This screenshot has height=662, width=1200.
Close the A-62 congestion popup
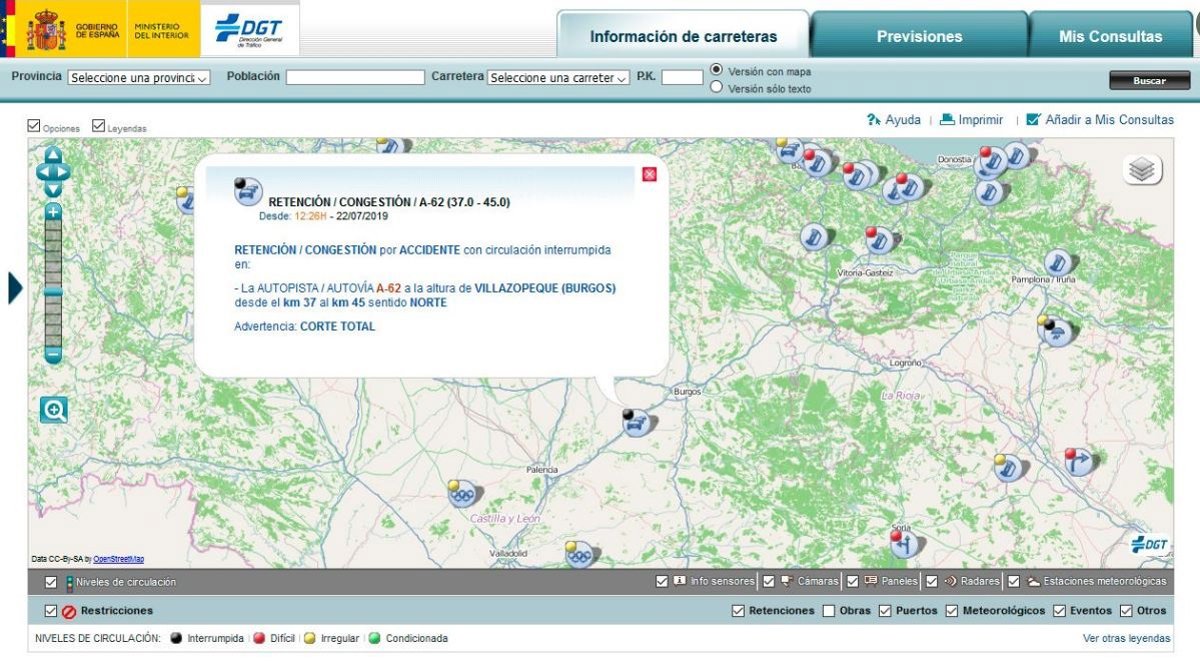(649, 175)
